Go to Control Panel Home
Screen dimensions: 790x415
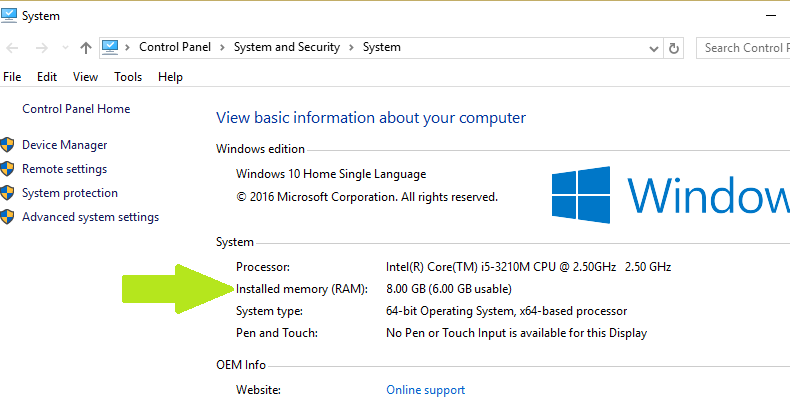pos(76,109)
